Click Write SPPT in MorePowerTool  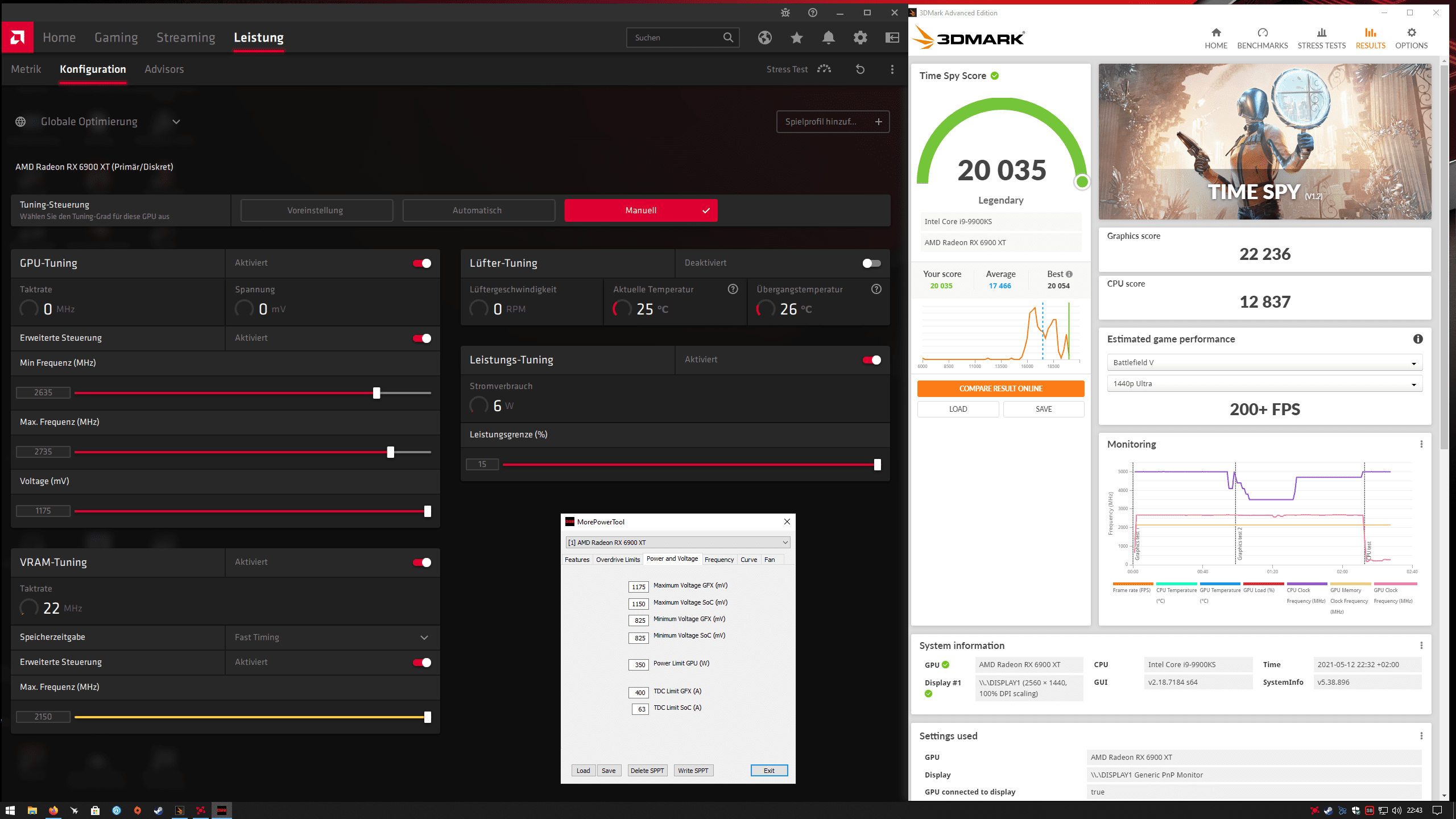click(693, 771)
